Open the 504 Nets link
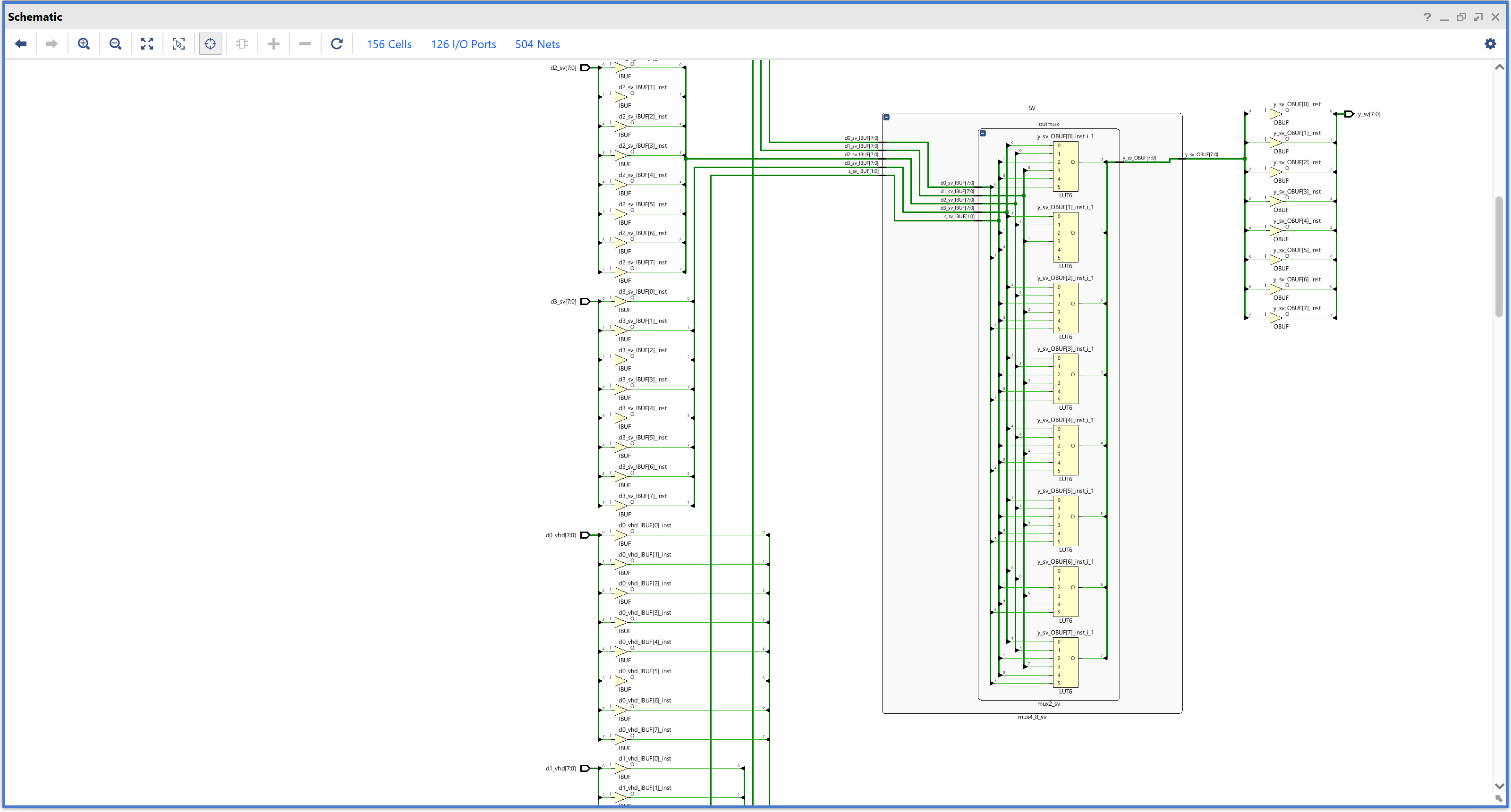This screenshot has width=1511, height=812. [x=537, y=44]
